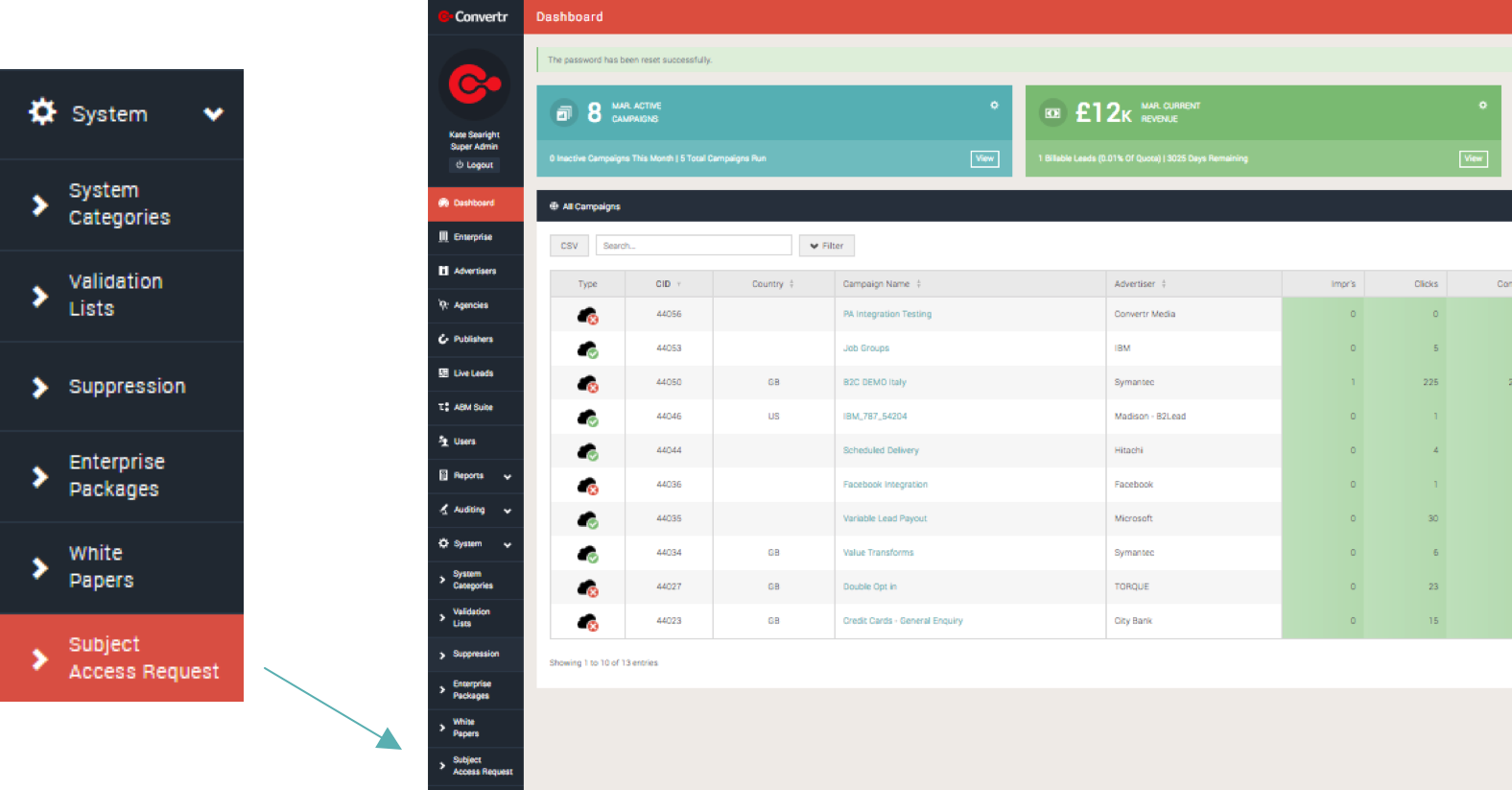
Task: Open the Job Groups campaign link
Action: point(865,348)
